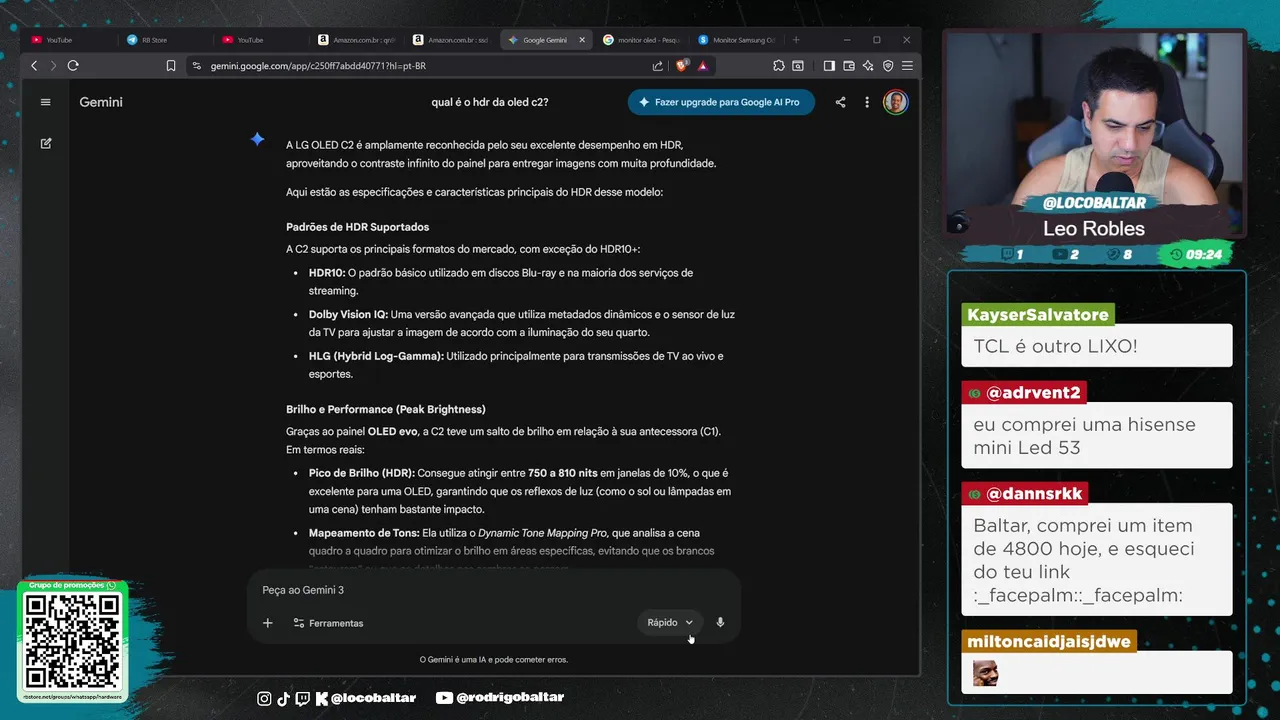The height and width of the screenshot is (720, 1280).
Task: Click the KayserSalvatore chat username
Action: tap(1038, 315)
